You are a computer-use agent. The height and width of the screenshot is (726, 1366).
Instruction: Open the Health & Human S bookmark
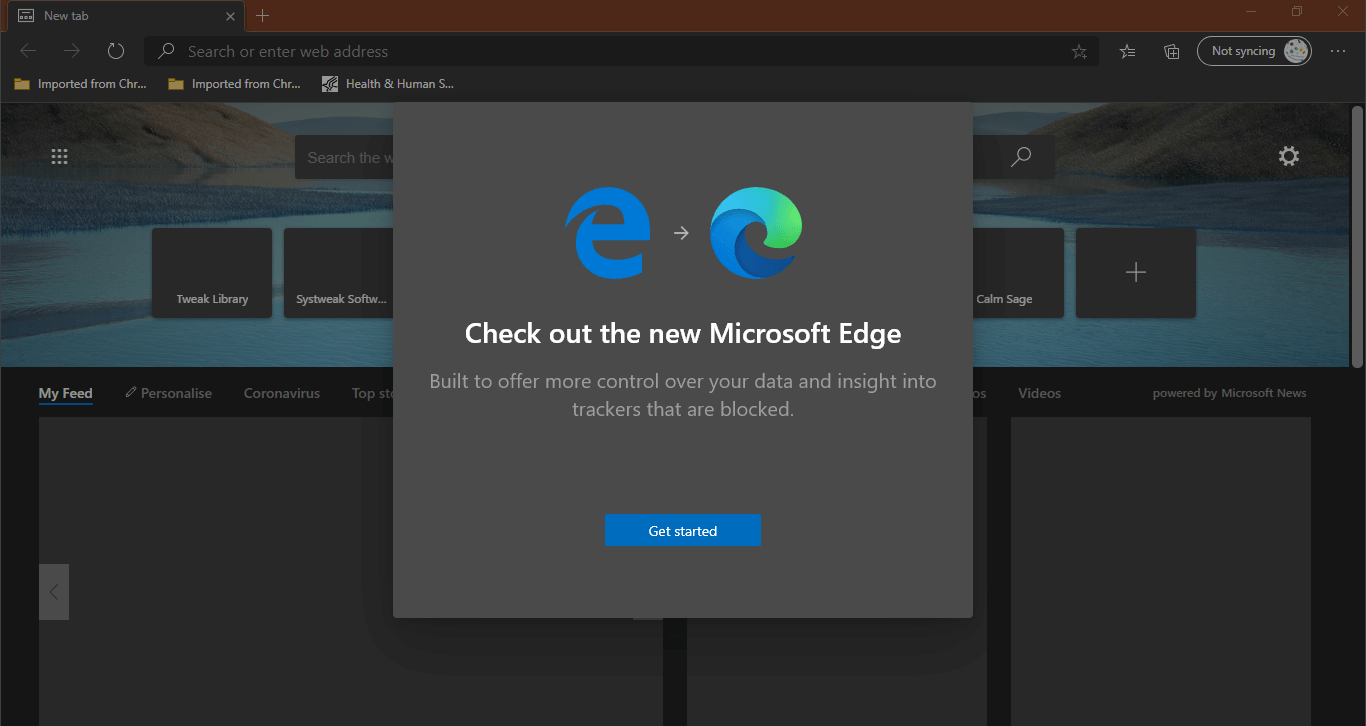389,83
